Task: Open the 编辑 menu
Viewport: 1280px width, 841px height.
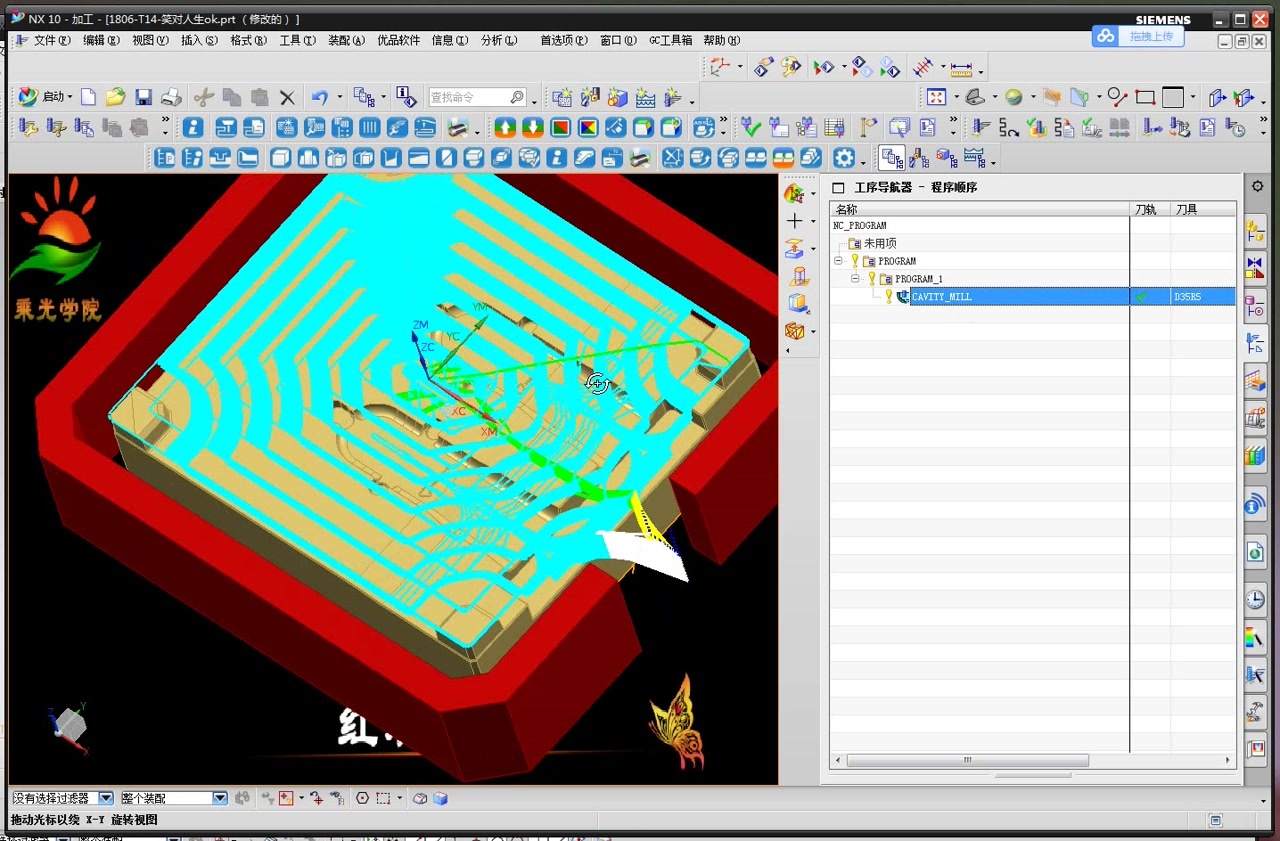Action: [x=101, y=41]
